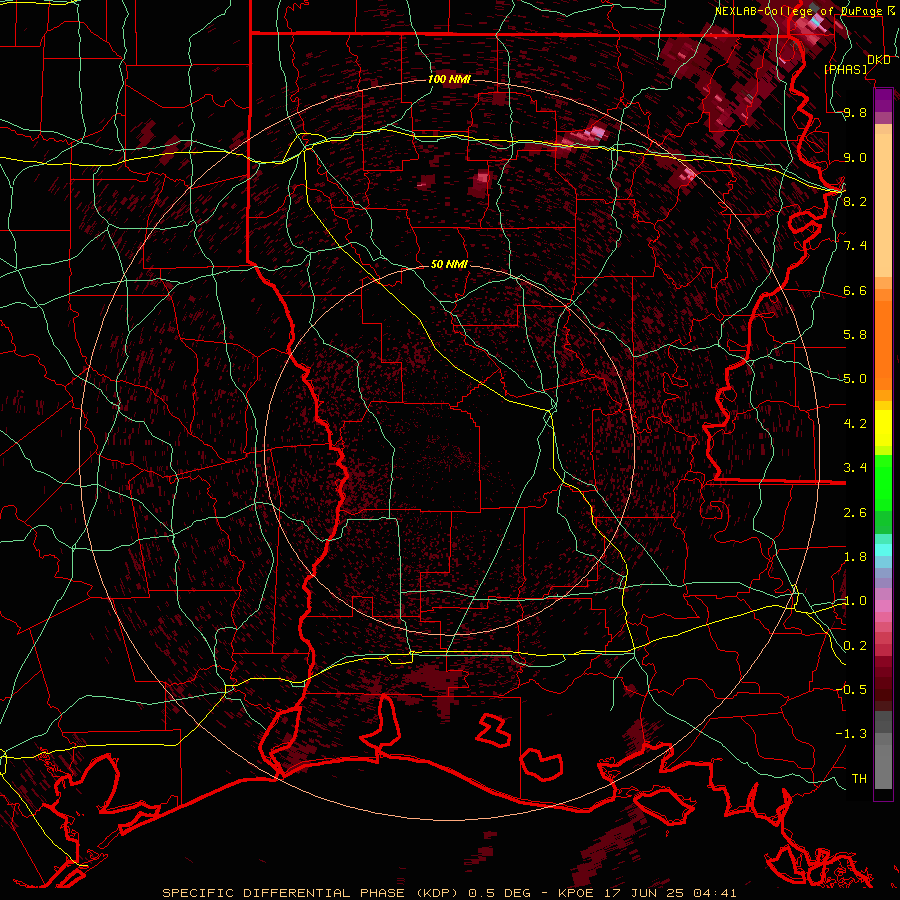The width and height of the screenshot is (900, 900).
Task: Click the DKD label above the scale
Action: (x=879, y=60)
